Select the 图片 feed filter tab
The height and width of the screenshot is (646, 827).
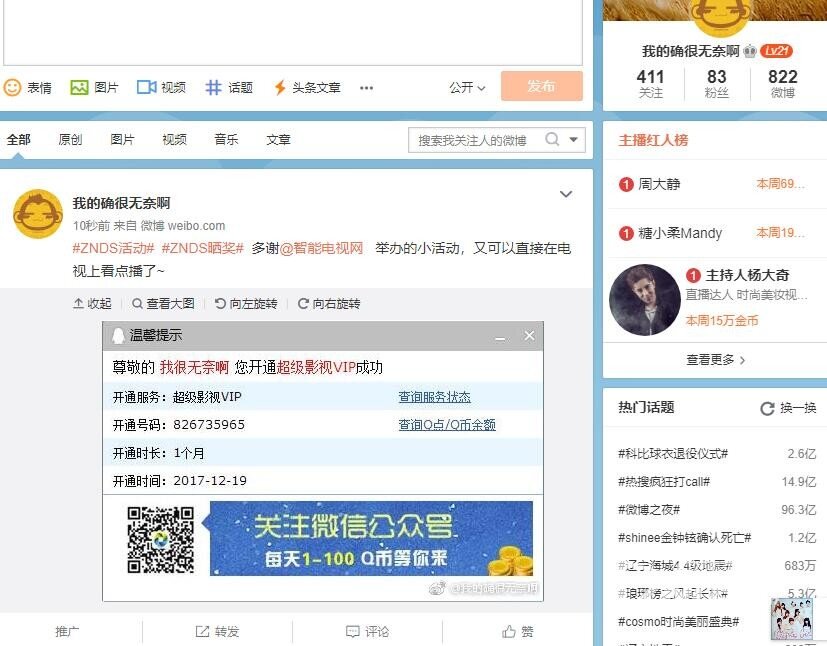click(122, 140)
